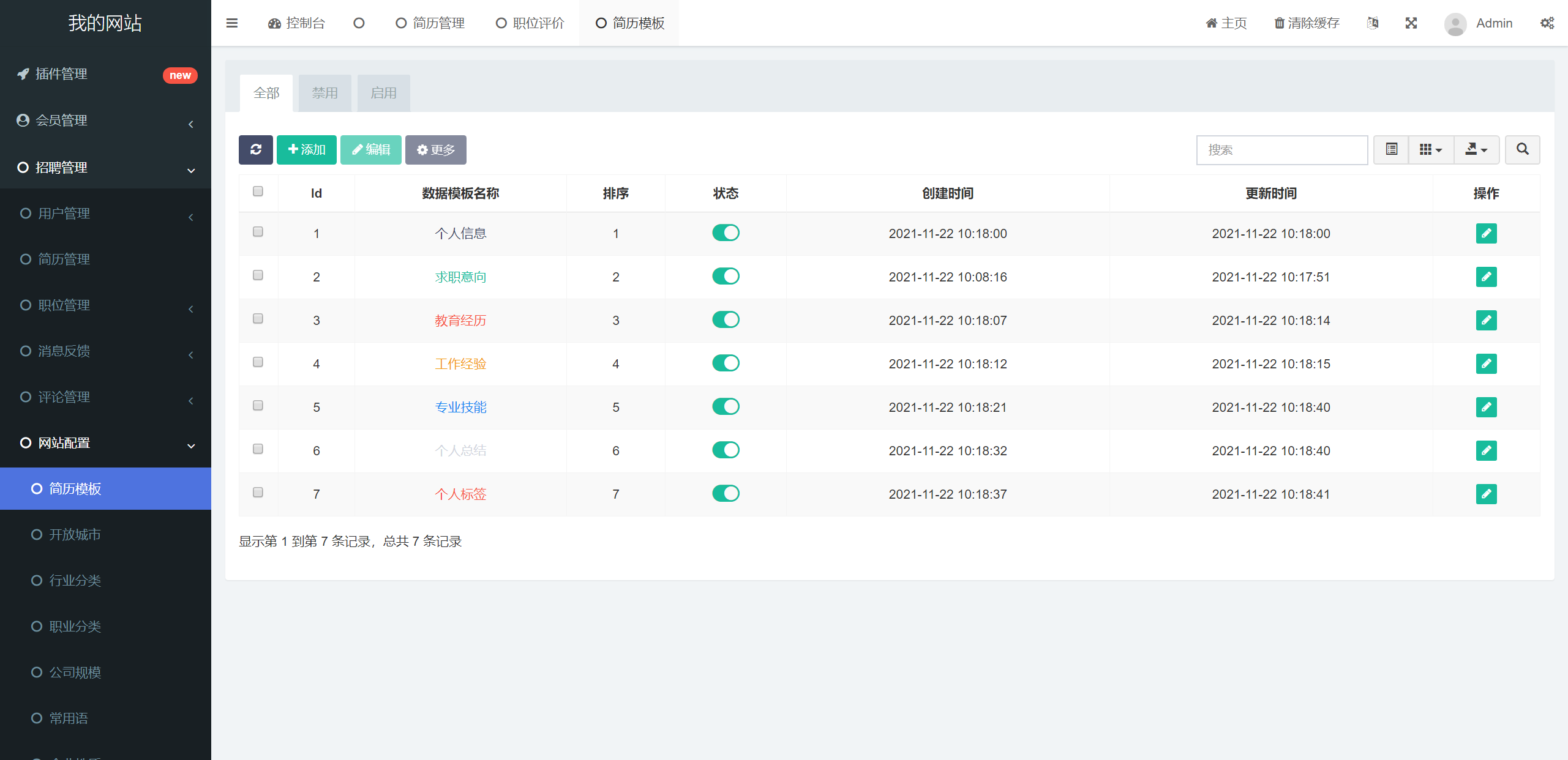
Task: Open 插件管理 in the sidebar
Action: (105, 74)
